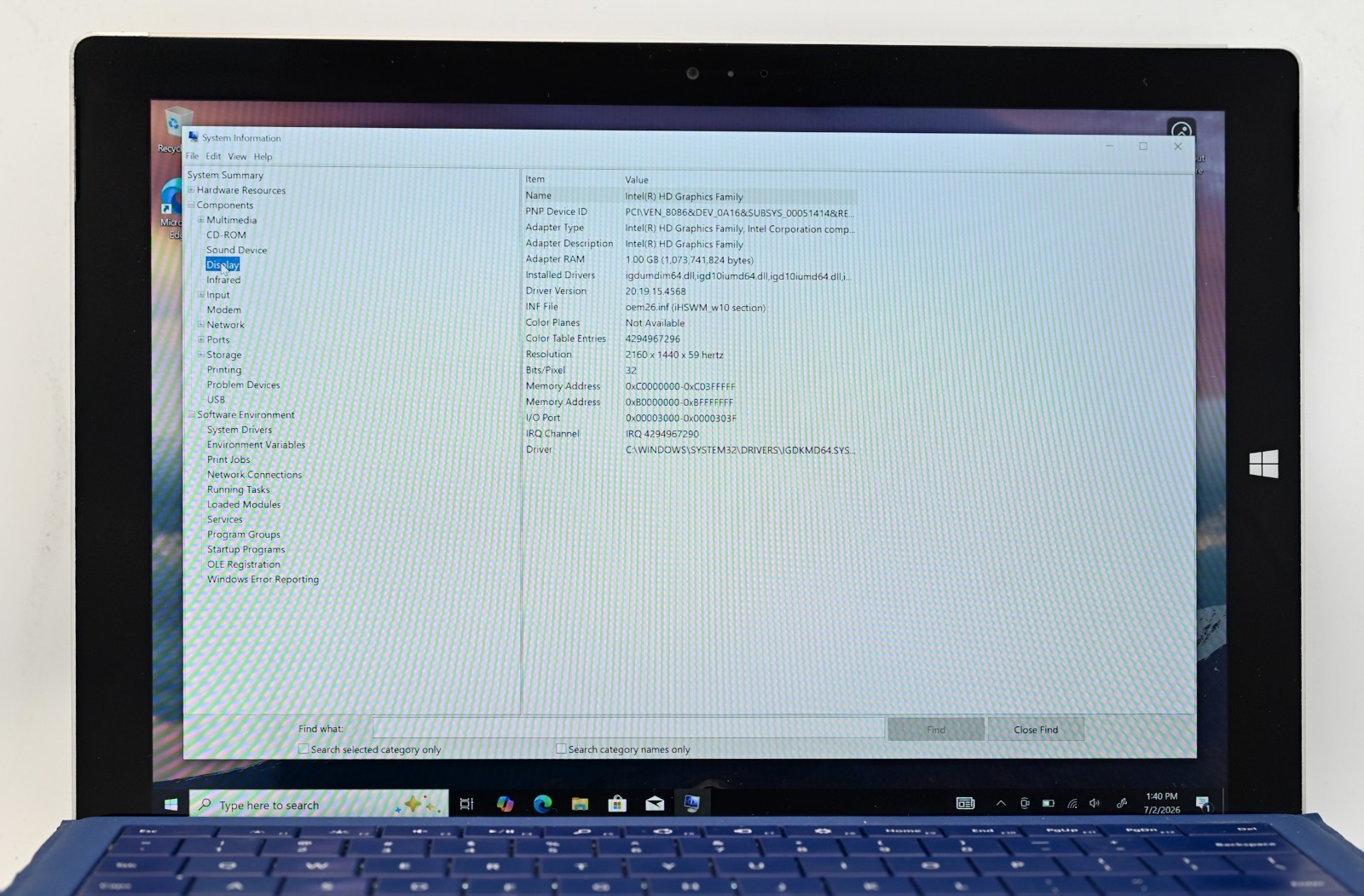Open the Mail app from the taskbar
This screenshot has height=896, width=1364.
tap(655, 803)
